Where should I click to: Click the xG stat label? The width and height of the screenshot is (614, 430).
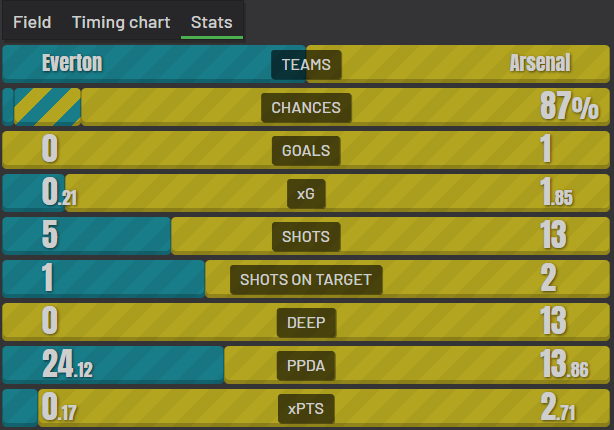[306, 194]
